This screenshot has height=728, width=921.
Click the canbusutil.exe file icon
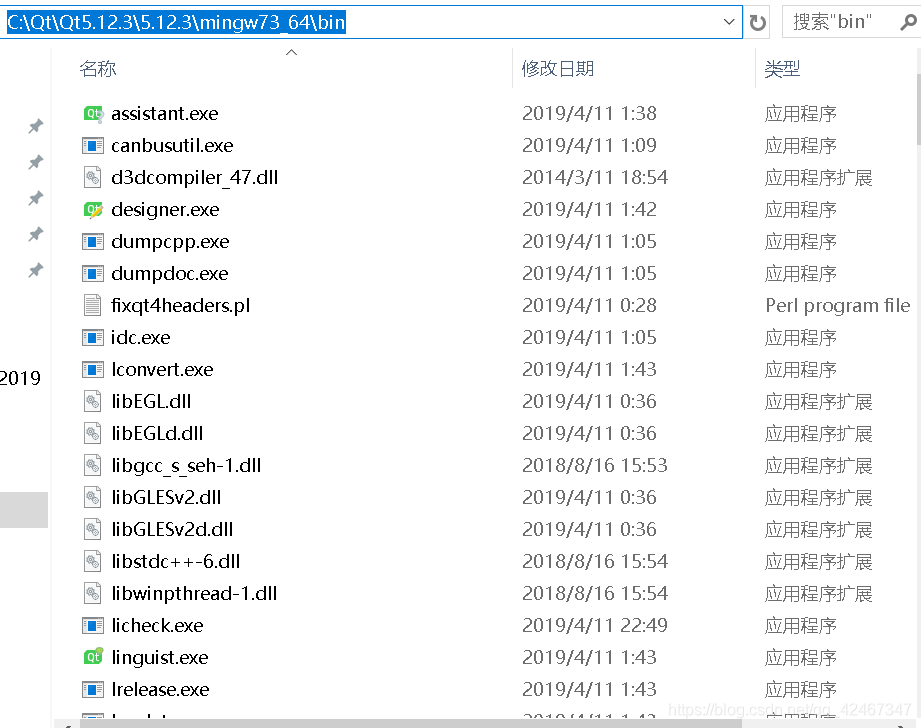[93, 145]
